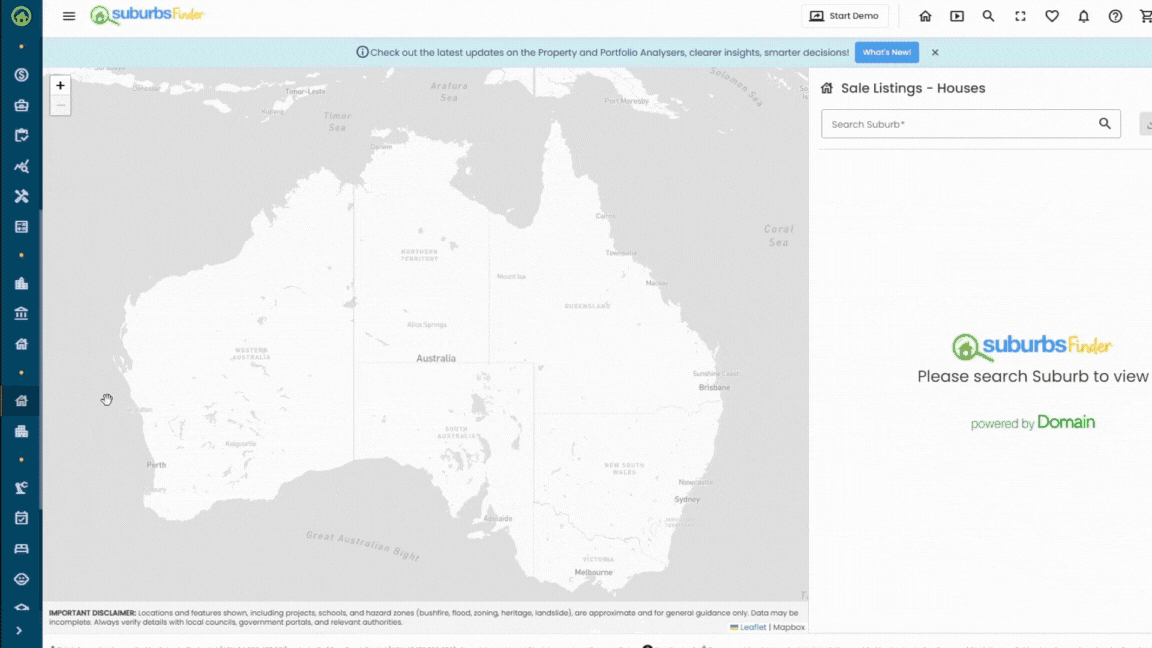Open the hamburger menu
Image resolution: width=1152 pixels, height=648 pixels.
tap(69, 16)
